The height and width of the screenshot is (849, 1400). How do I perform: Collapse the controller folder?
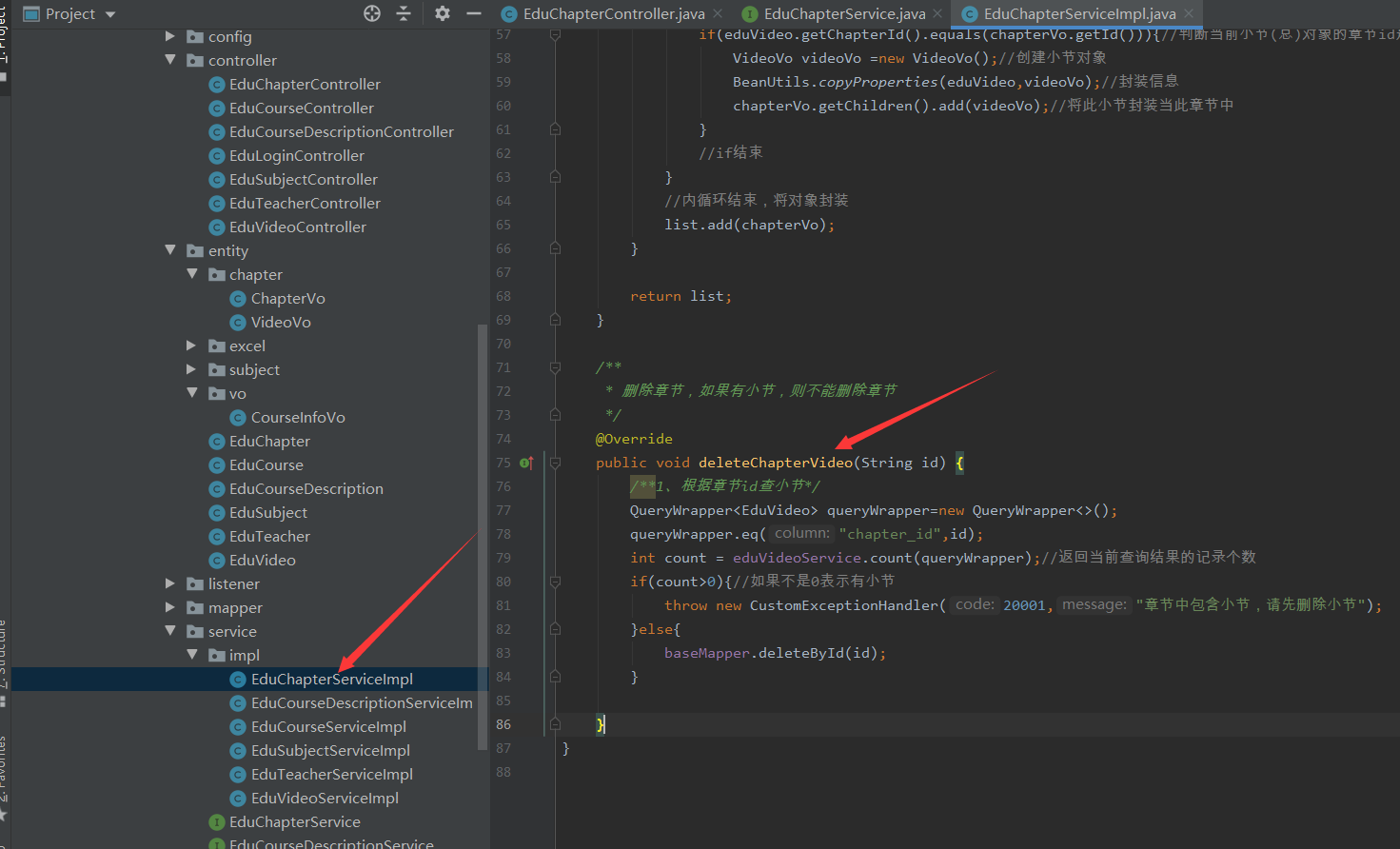pyautogui.click(x=170, y=60)
